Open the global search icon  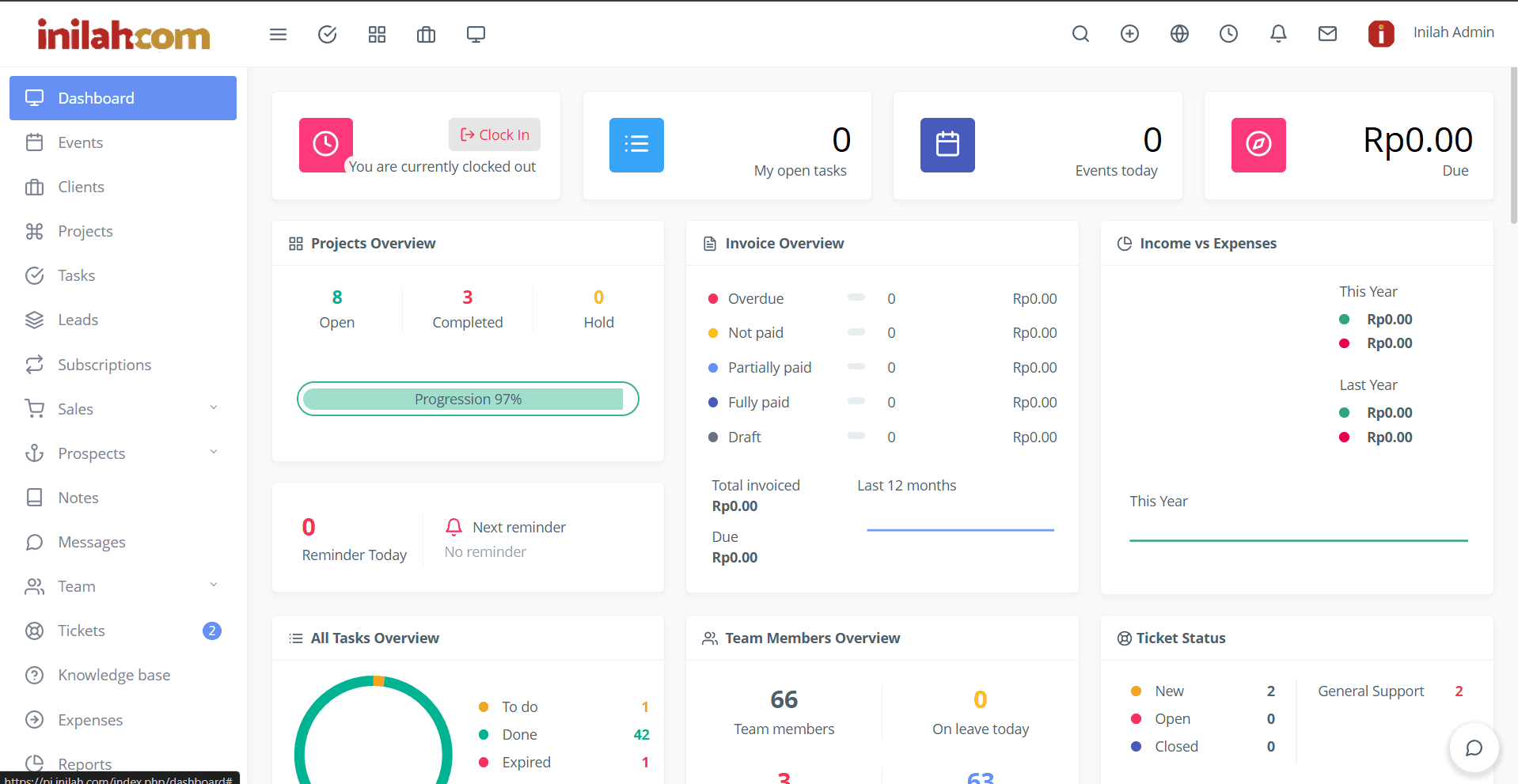coord(1080,34)
